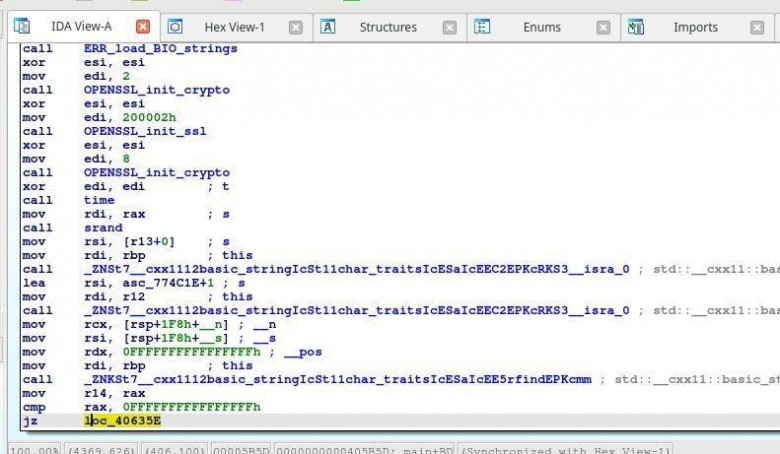The height and width of the screenshot is (454, 780).
Task: Close the Enums tab
Action: [x=603, y=28]
